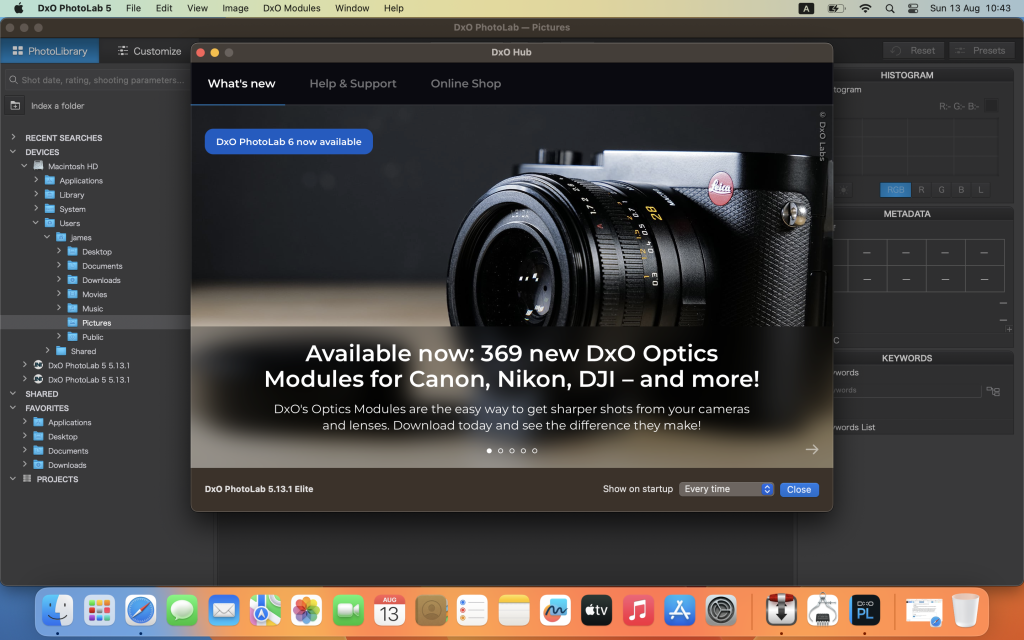Select the RGB histogram channel
1024x640 pixels.
[895, 190]
